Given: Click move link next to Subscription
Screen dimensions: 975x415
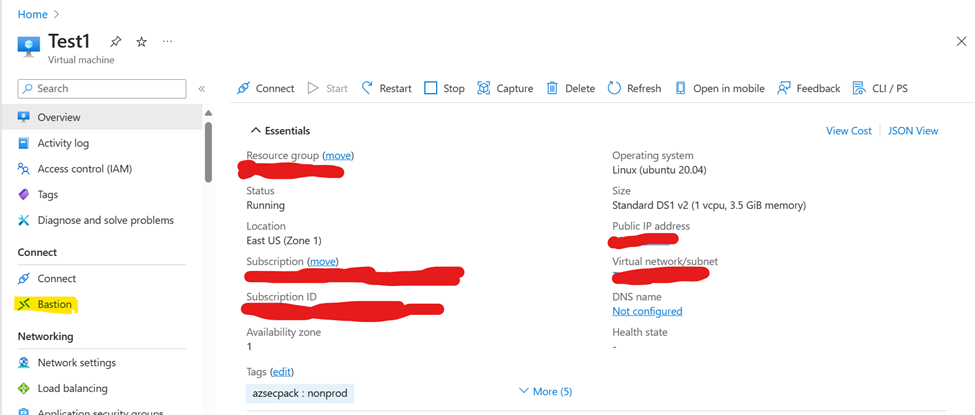Looking at the screenshot, I should coord(322,261).
